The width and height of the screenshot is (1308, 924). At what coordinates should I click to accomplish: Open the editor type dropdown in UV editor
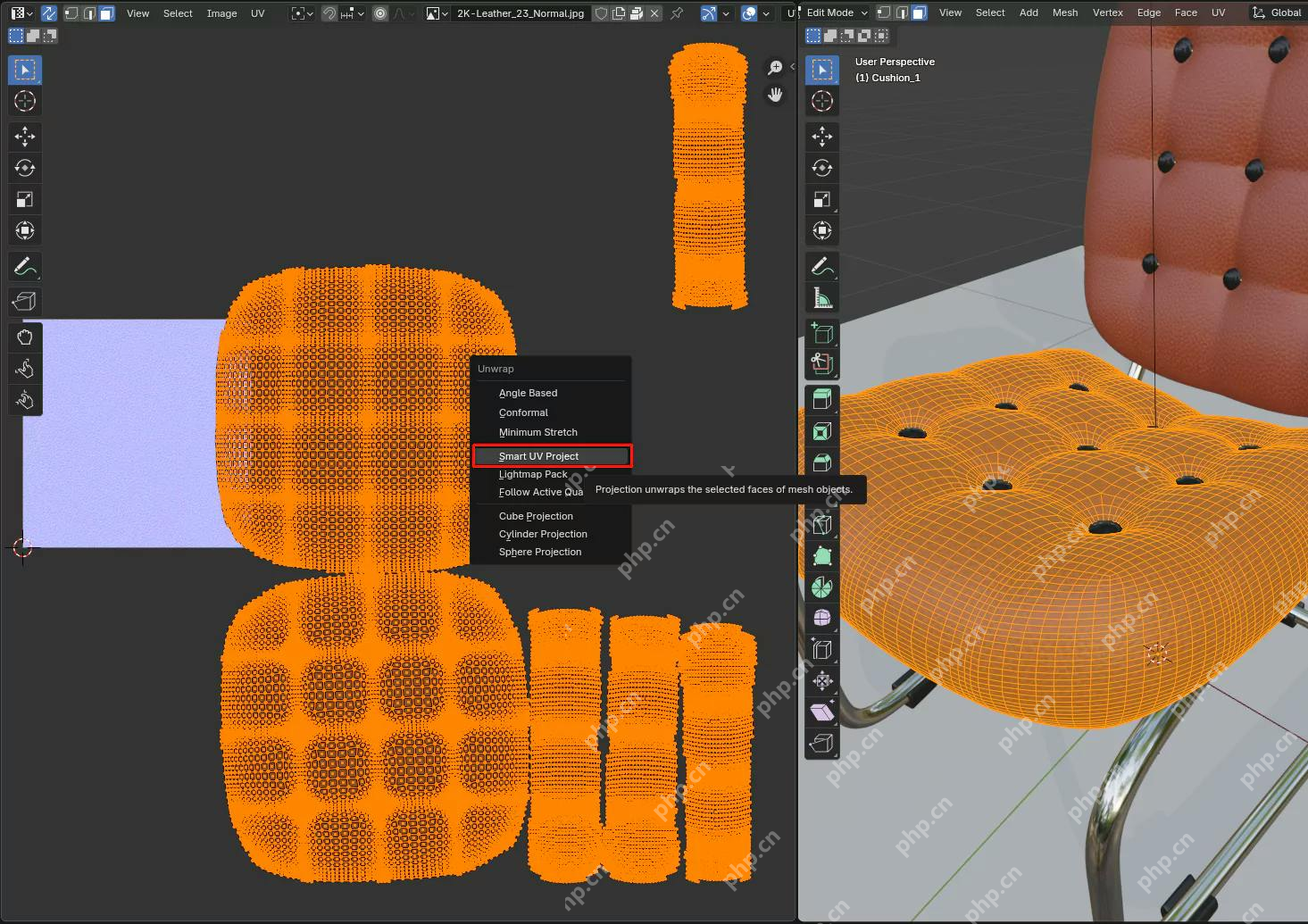[x=21, y=13]
